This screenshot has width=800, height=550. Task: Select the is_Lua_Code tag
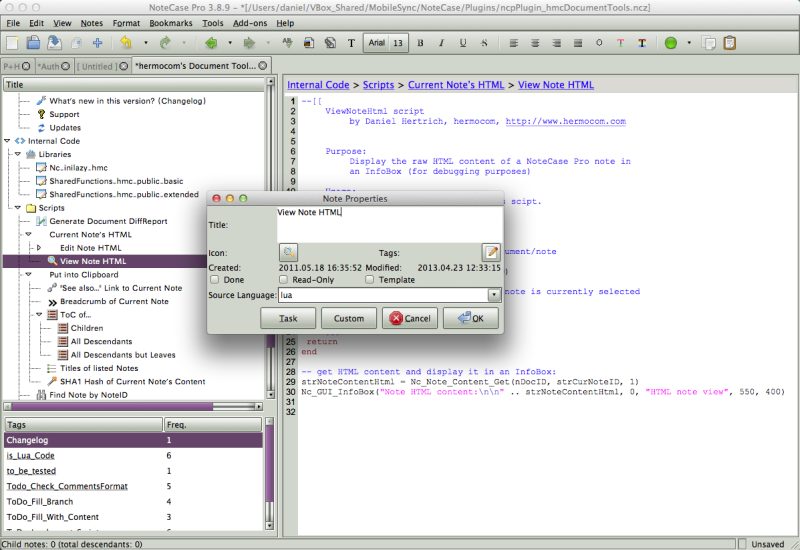[x=31, y=455]
